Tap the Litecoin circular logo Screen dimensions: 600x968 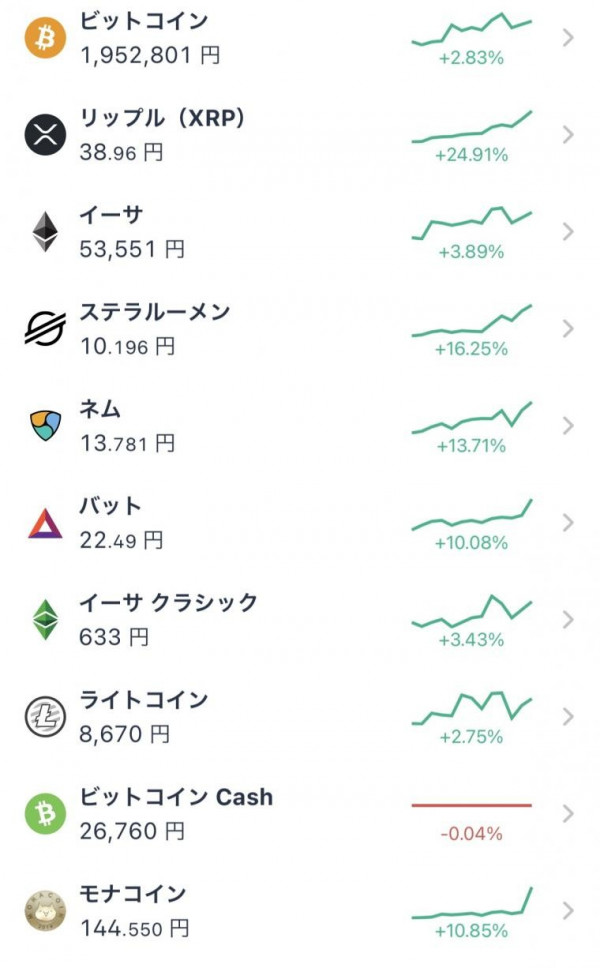45,717
